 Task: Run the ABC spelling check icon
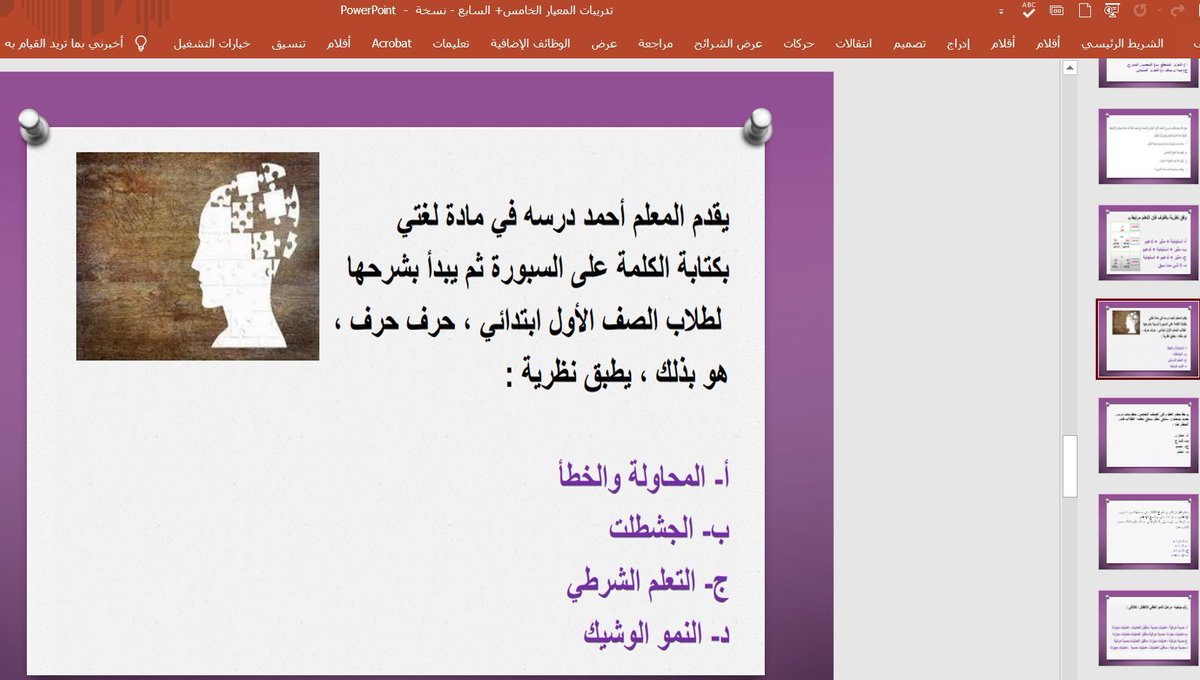point(1029,9)
